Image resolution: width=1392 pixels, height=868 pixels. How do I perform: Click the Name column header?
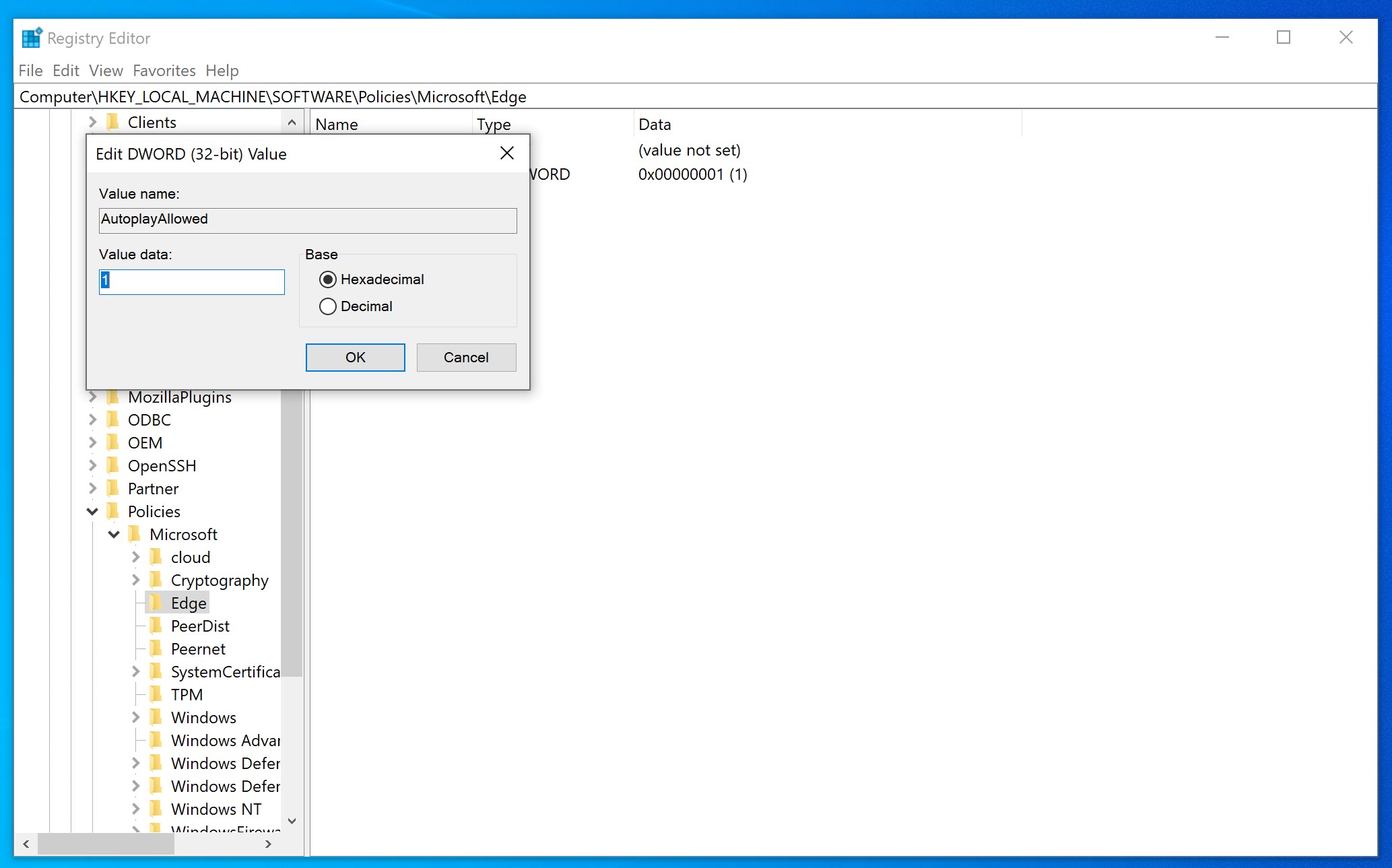pyautogui.click(x=391, y=124)
